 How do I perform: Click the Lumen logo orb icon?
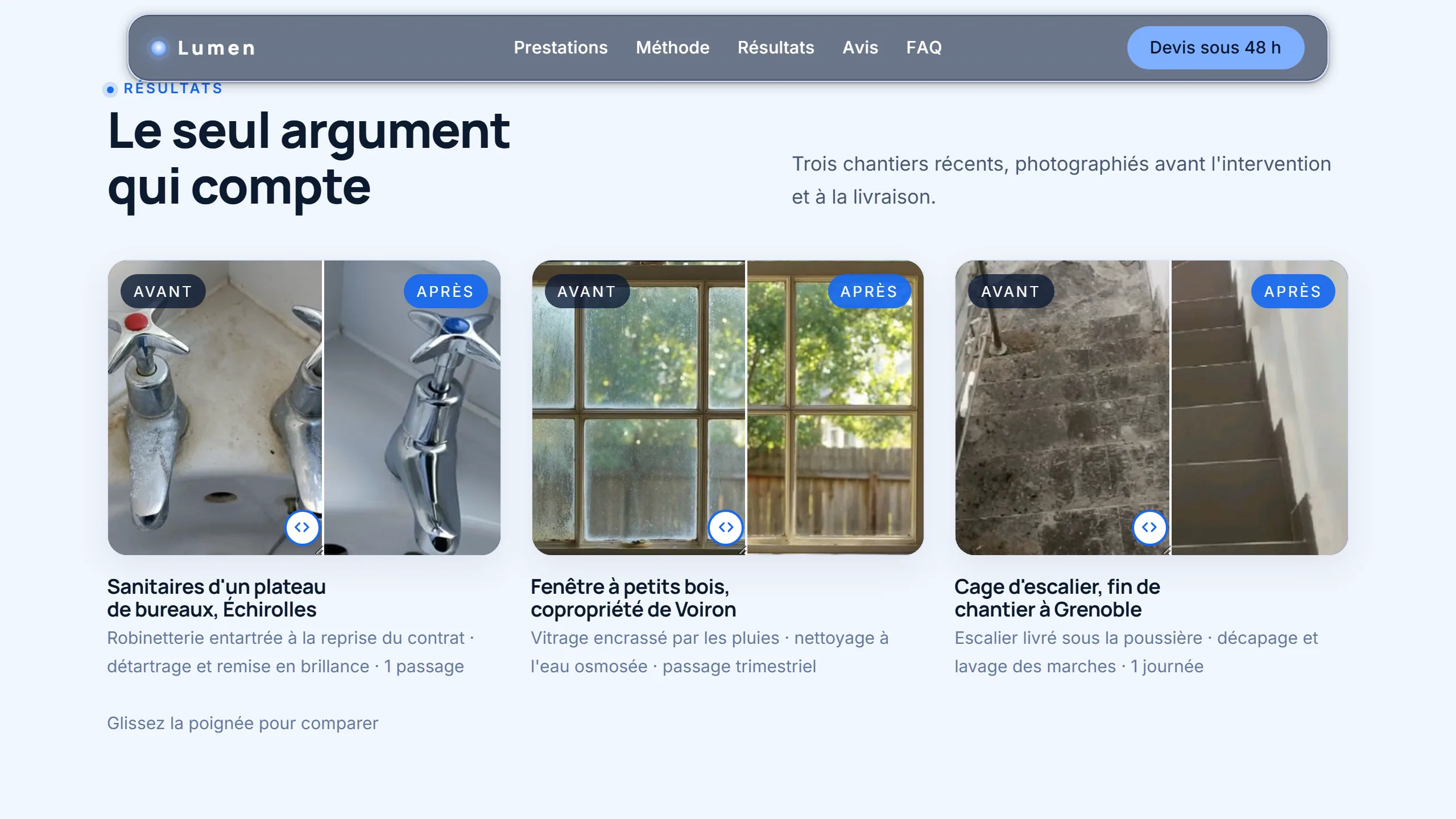pyautogui.click(x=159, y=48)
